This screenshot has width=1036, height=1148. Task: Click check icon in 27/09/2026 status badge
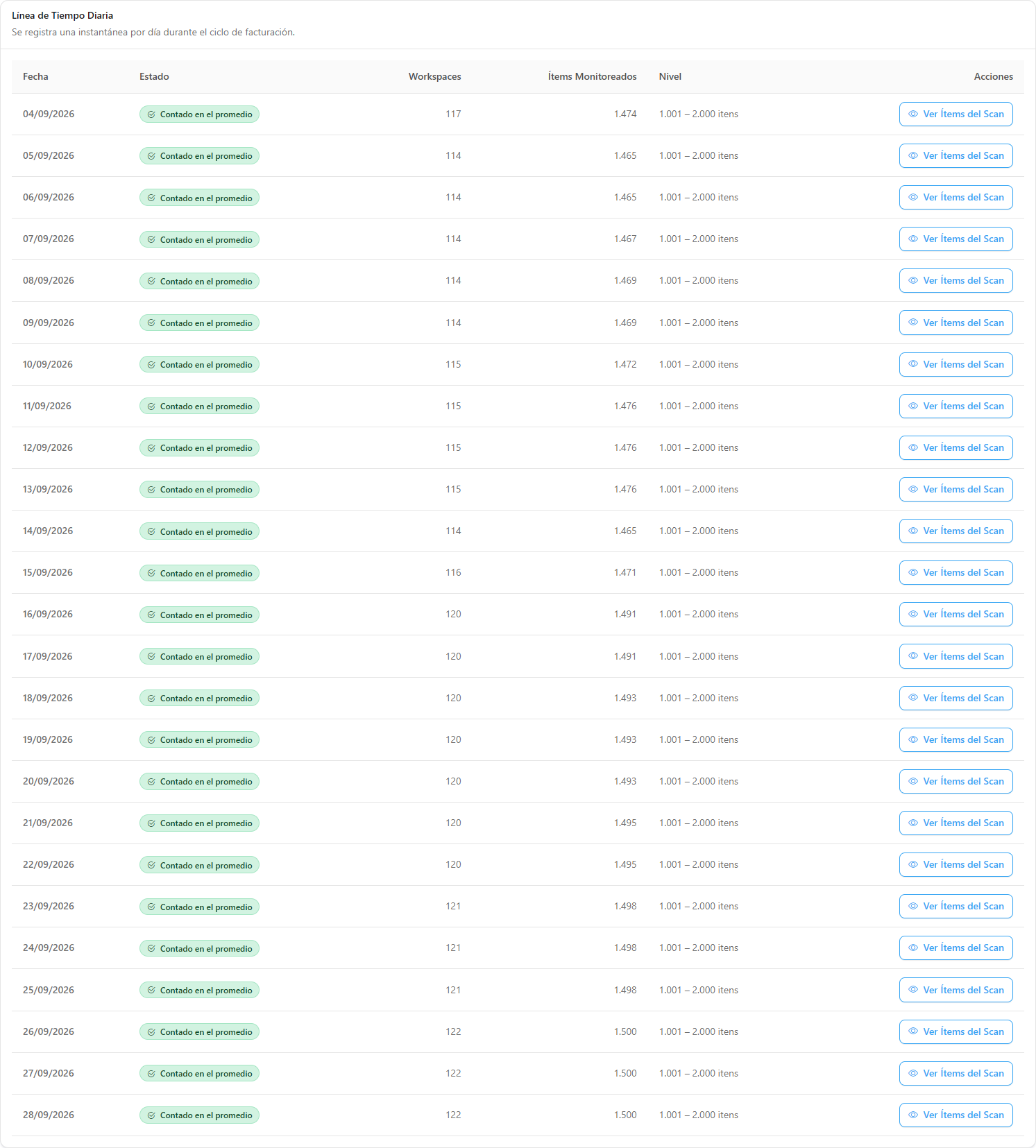(x=151, y=1074)
